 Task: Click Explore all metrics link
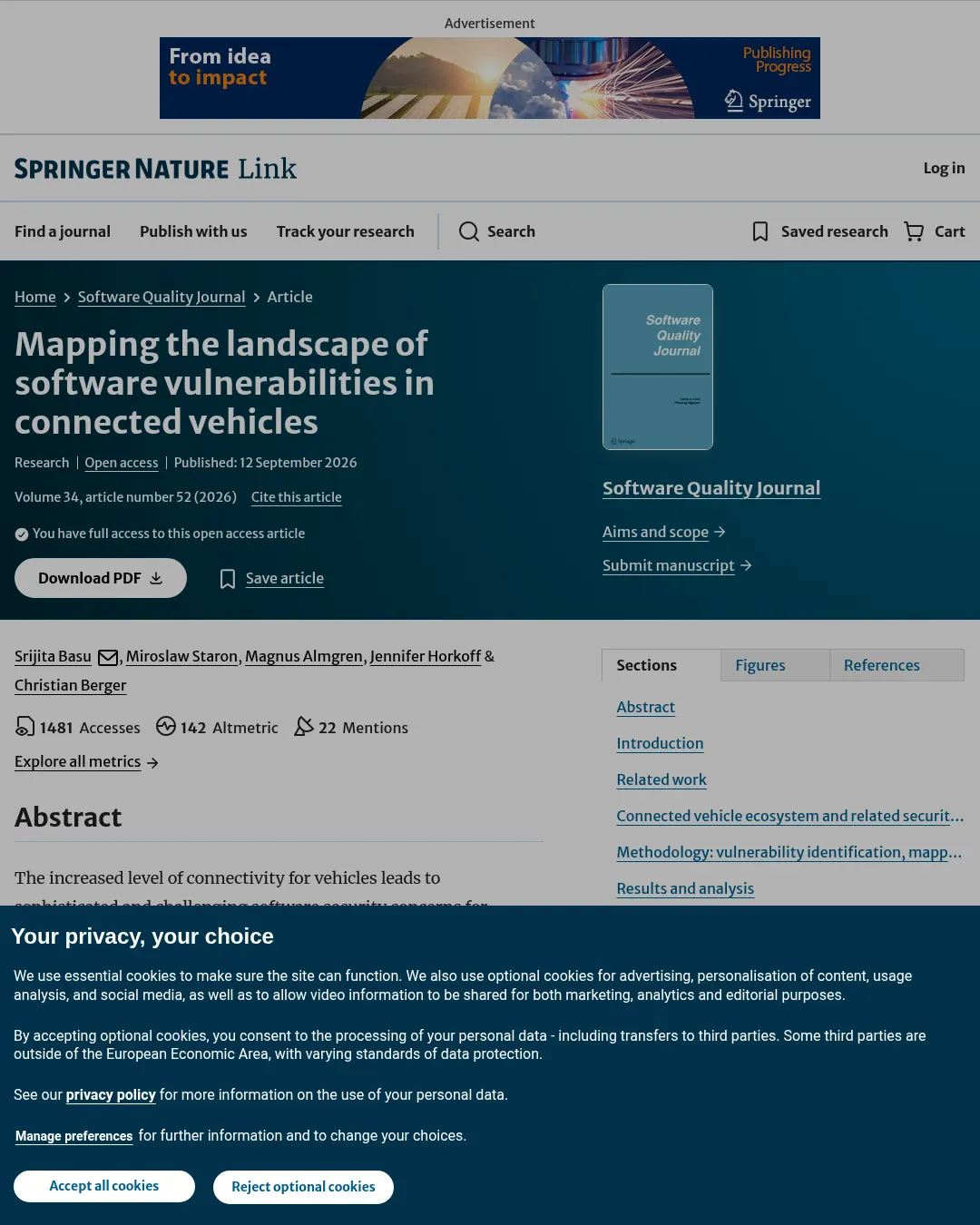click(x=77, y=762)
